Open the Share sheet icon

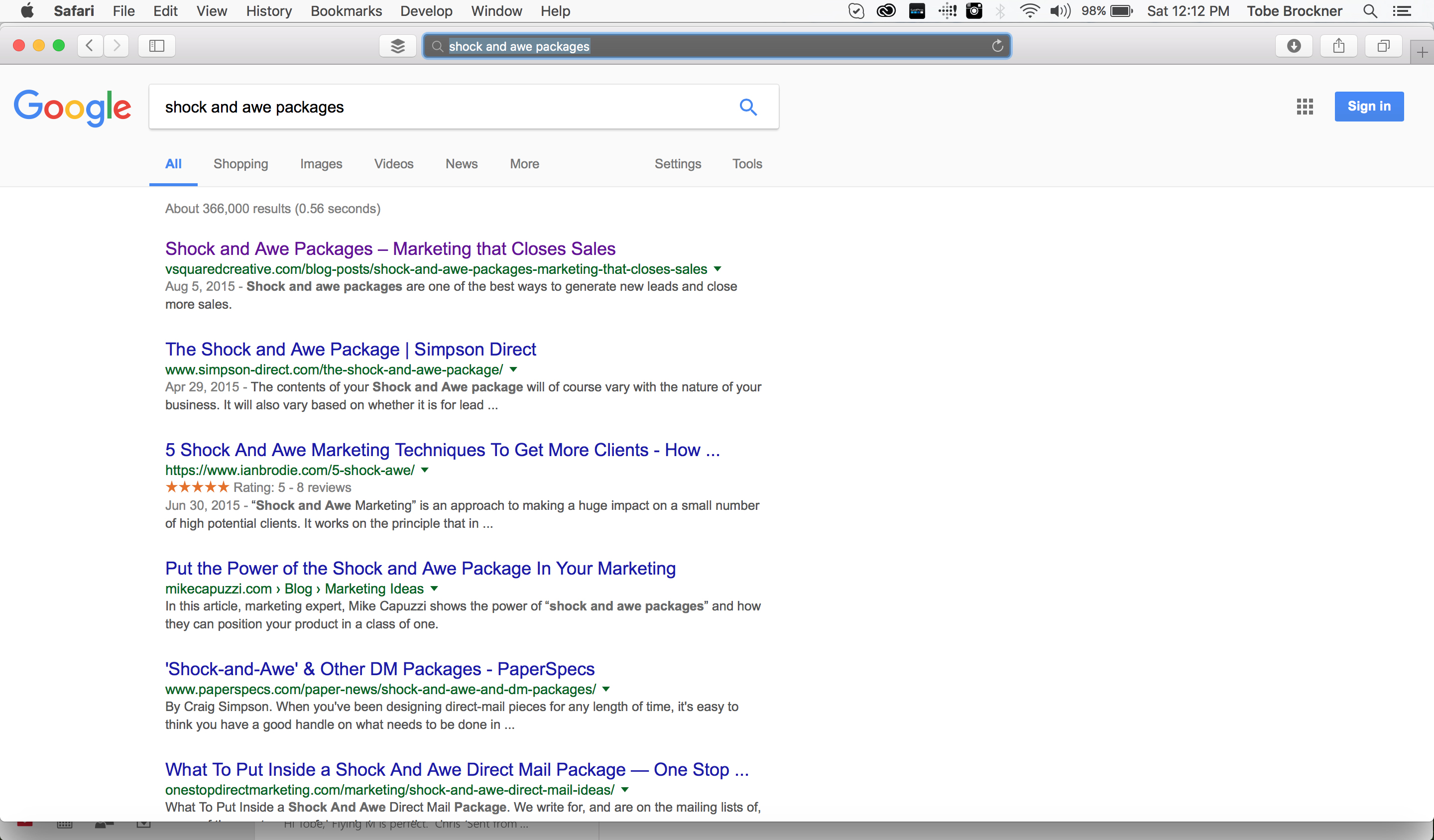[1338, 45]
